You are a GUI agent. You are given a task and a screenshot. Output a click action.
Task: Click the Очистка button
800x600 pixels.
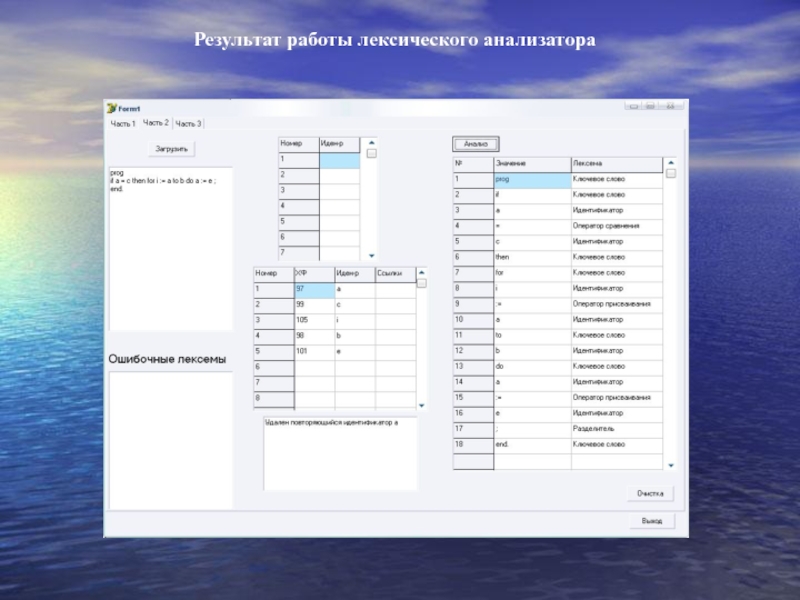[x=650, y=493]
